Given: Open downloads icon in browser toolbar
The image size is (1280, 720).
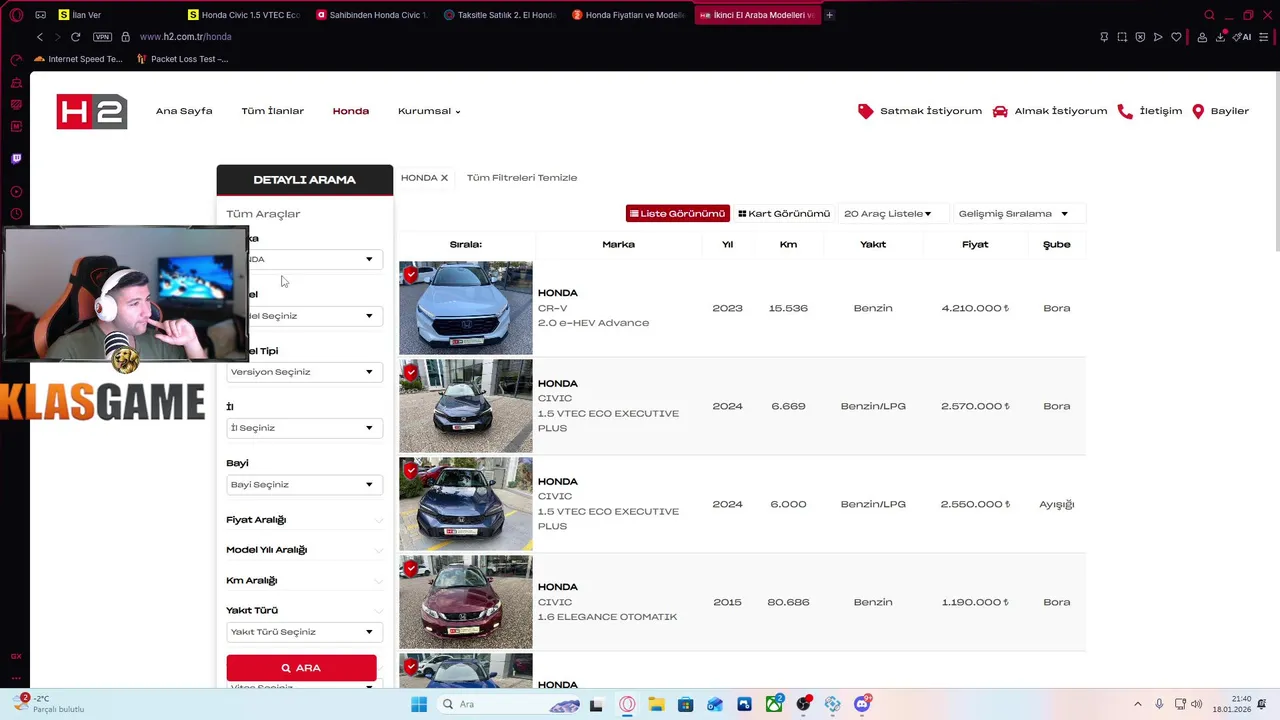Looking at the screenshot, I should [1221, 37].
